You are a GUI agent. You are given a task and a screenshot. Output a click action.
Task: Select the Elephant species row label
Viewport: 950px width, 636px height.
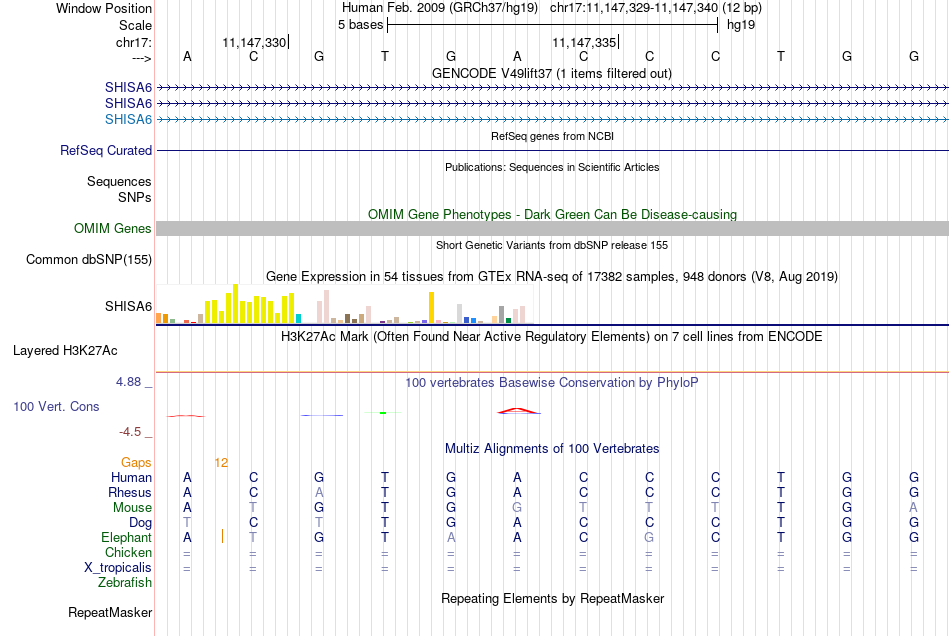click(126, 537)
